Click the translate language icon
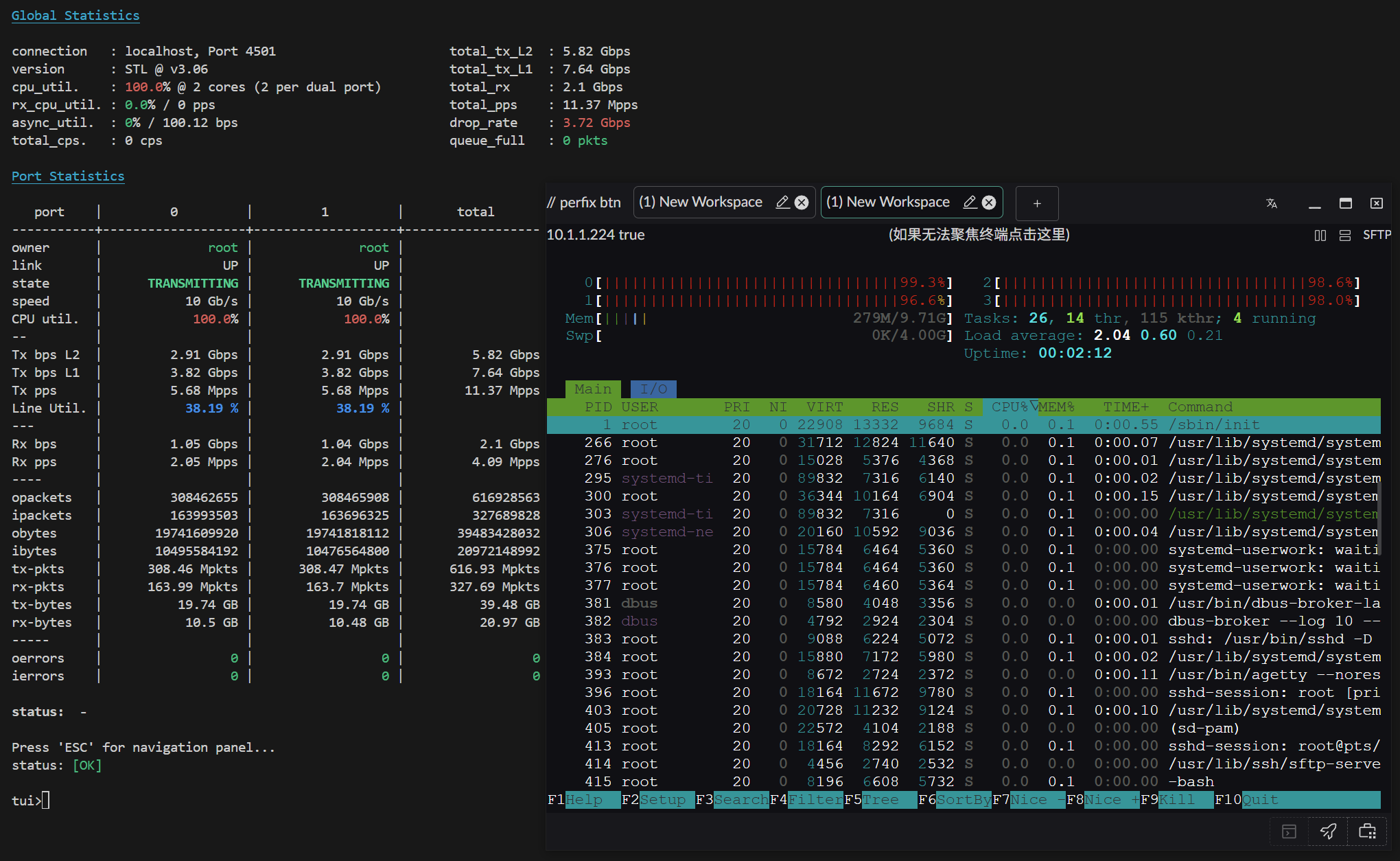The width and height of the screenshot is (1400, 861). pos(1271,203)
